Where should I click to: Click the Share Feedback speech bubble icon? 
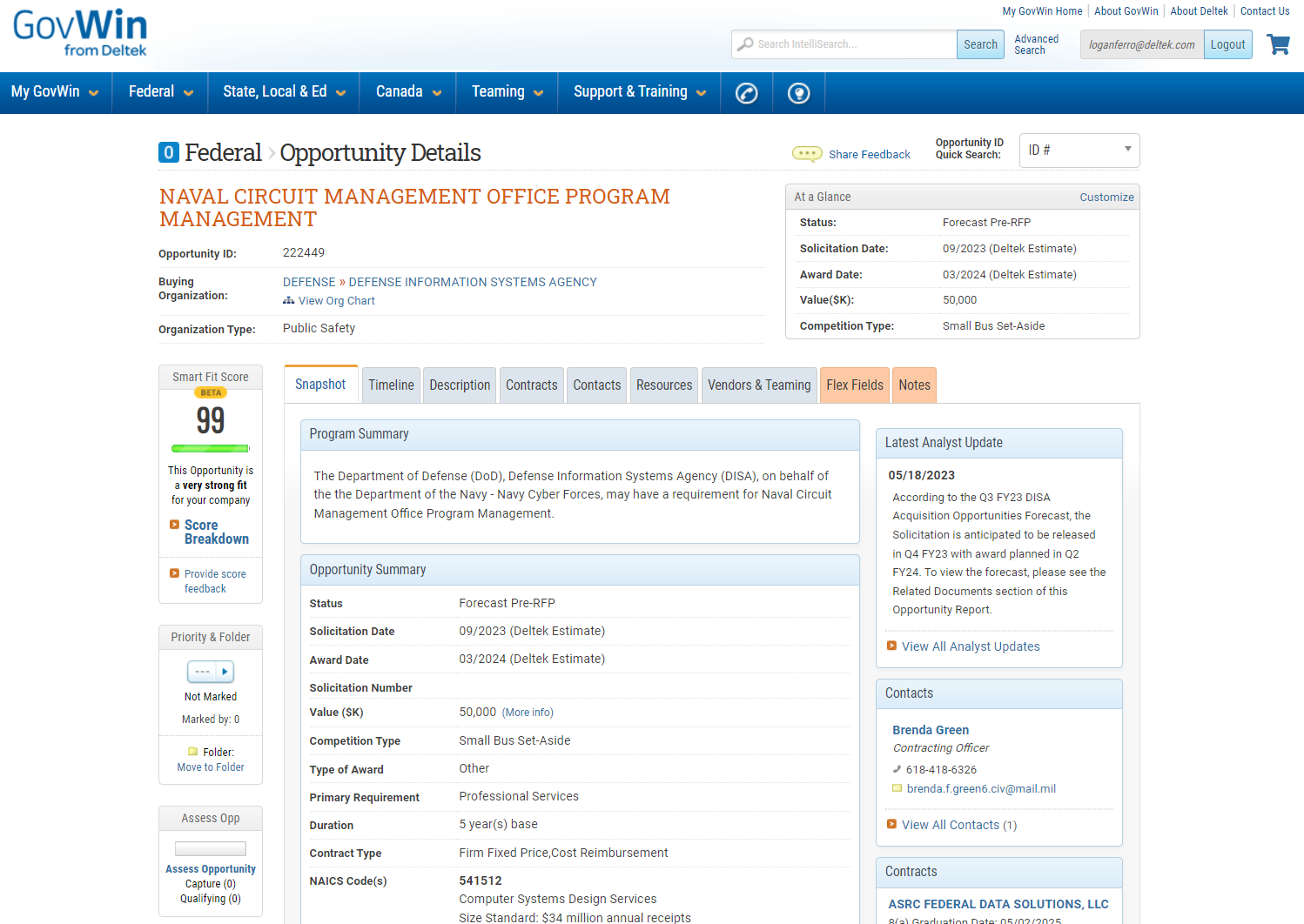[807, 154]
